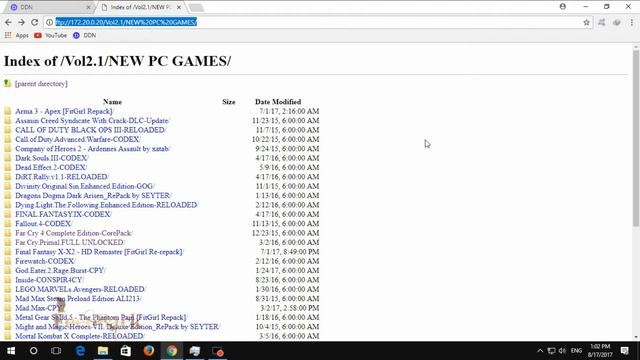Open Fallout.4-CODEX folder
The height and width of the screenshot is (360, 640).
(x=44, y=224)
